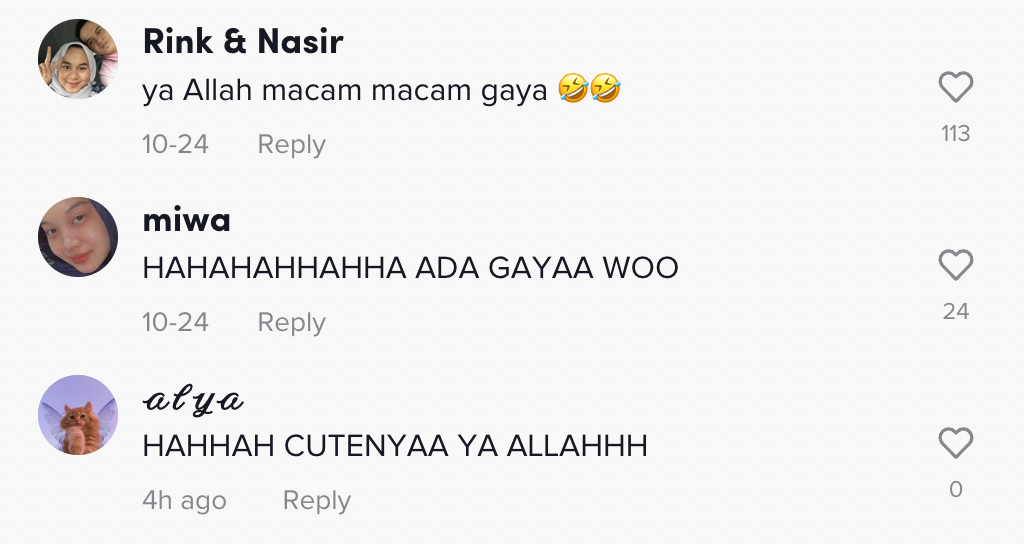Like the Rink & Nasir comment with the heart icon
This screenshot has width=1024, height=544.
tap(955, 87)
